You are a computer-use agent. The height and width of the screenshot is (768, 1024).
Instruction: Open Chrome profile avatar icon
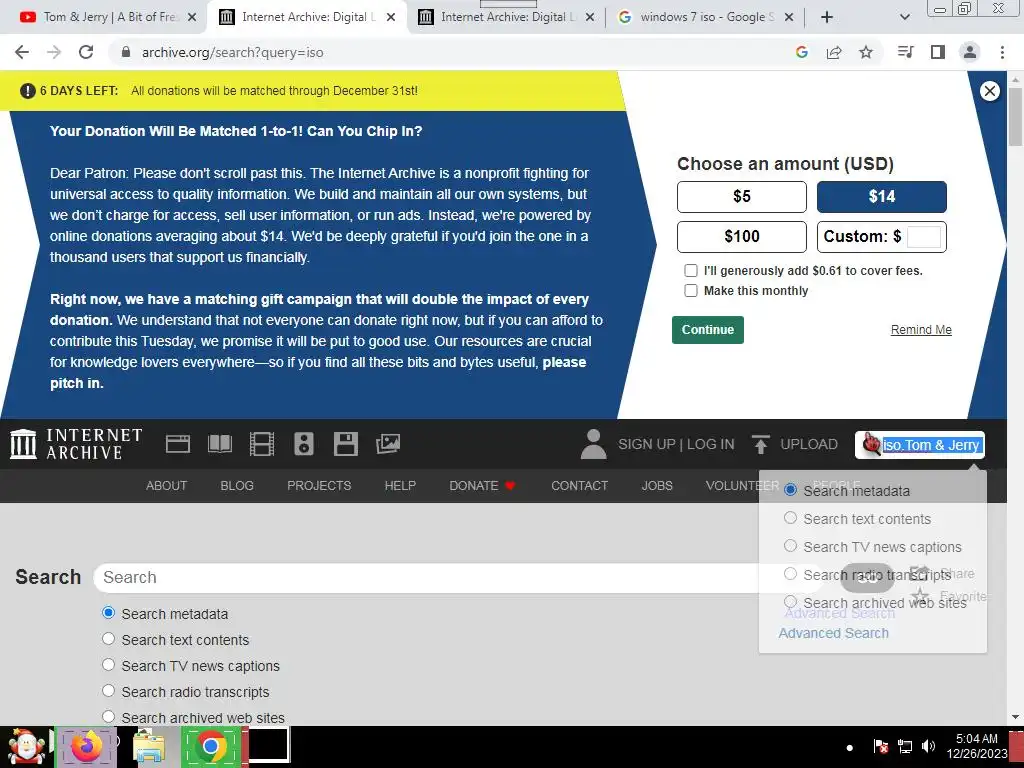(970, 52)
